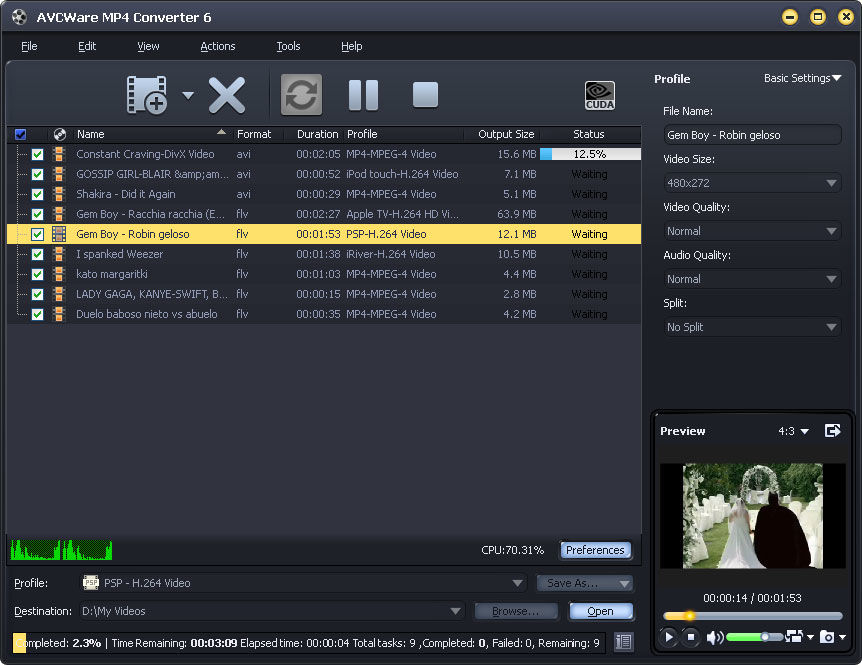Click the Open destination button
The height and width of the screenshot is (665, 862).
tap(600, 611)
